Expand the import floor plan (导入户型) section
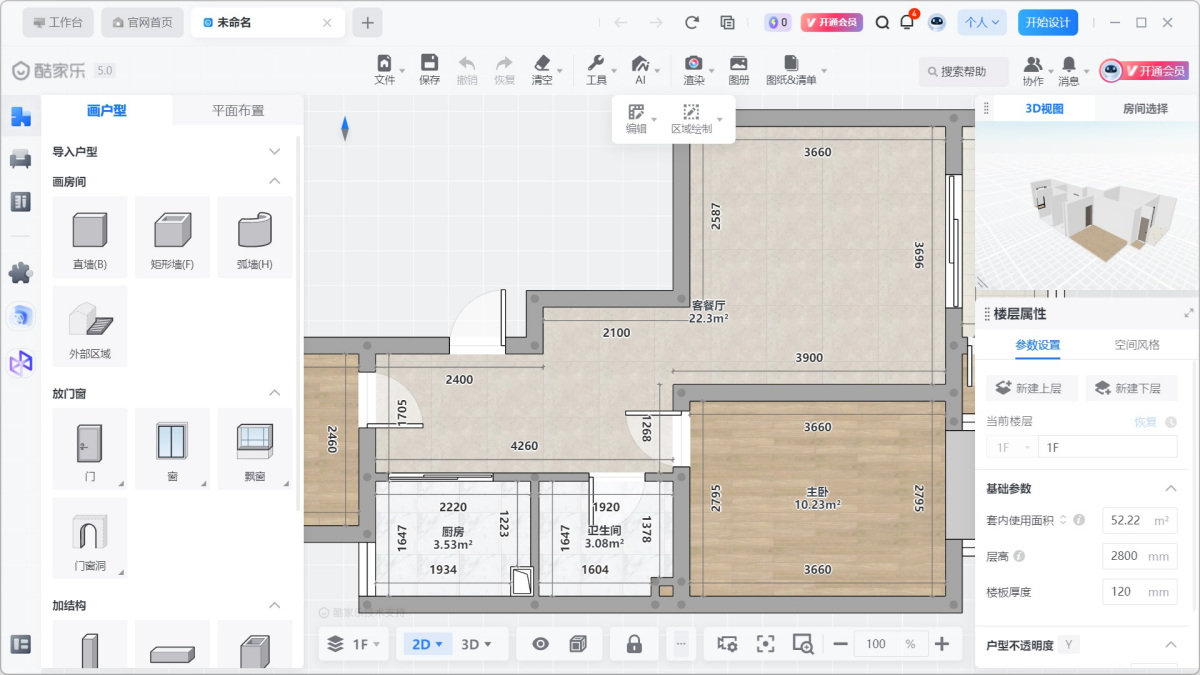Image resolution: width=1200 pixels, height=675 pixels. (274, 152)
